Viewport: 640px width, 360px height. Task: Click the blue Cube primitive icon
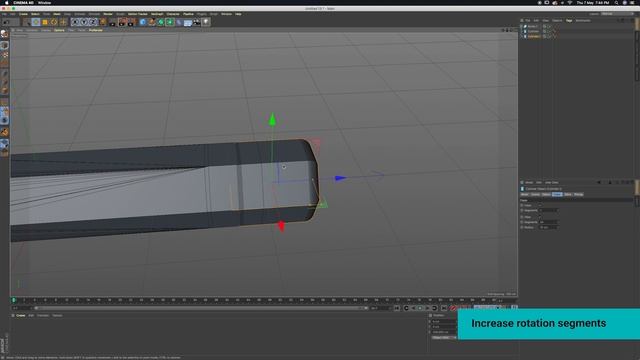[x=143, y=22]
